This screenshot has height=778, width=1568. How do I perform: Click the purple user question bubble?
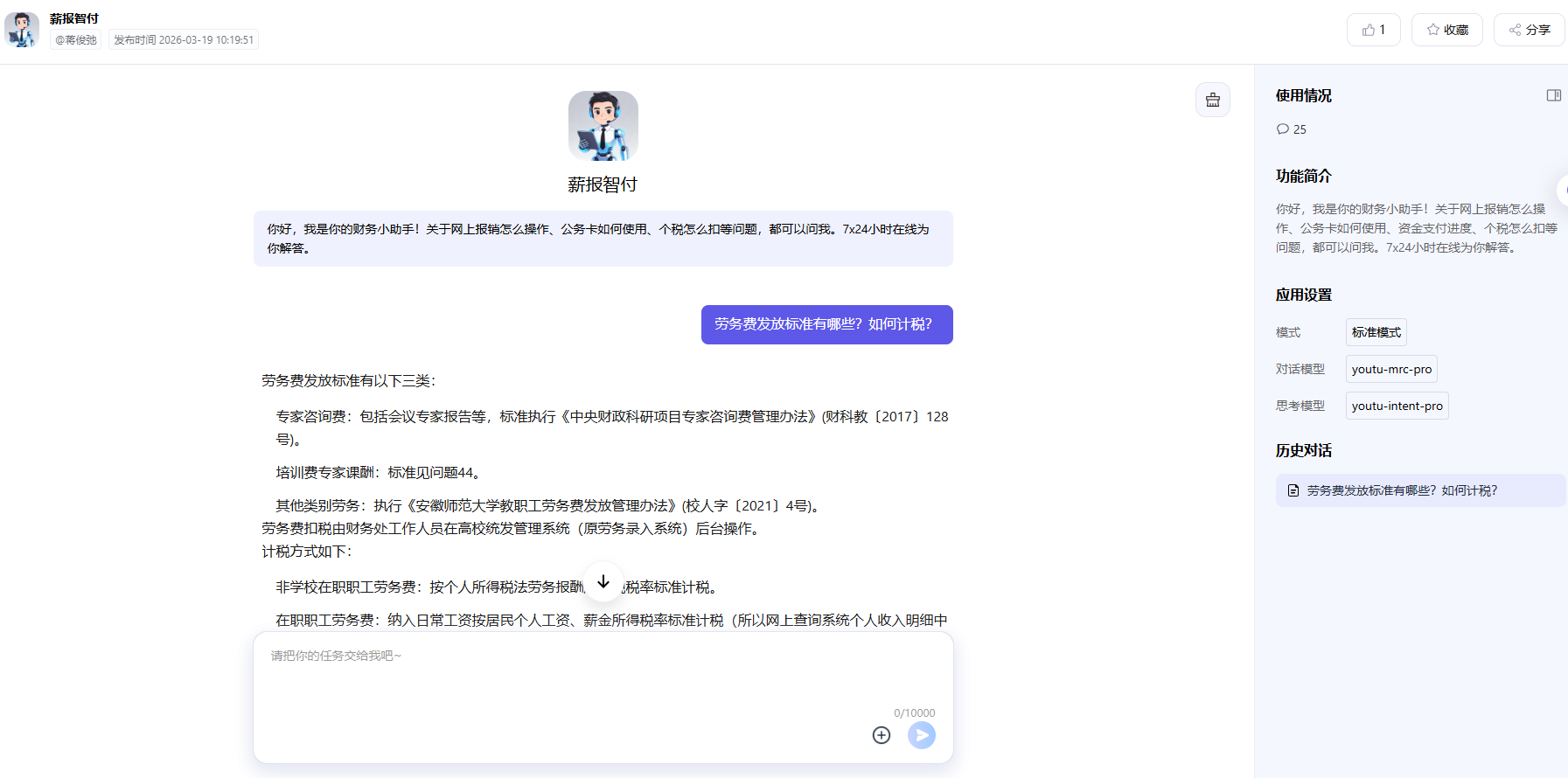tap(826, 324)
